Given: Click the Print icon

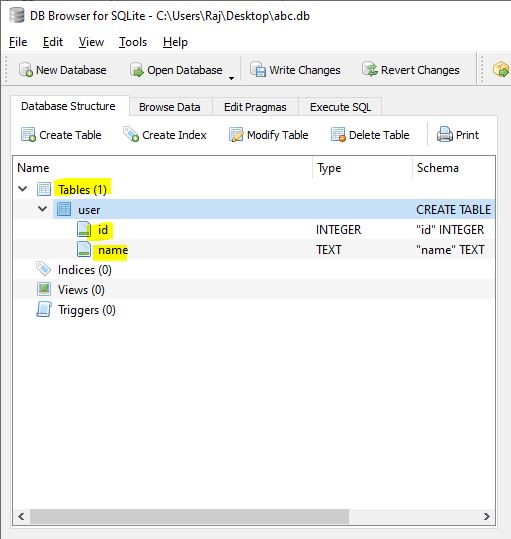Looking at the screenshot, I should 445,134.
